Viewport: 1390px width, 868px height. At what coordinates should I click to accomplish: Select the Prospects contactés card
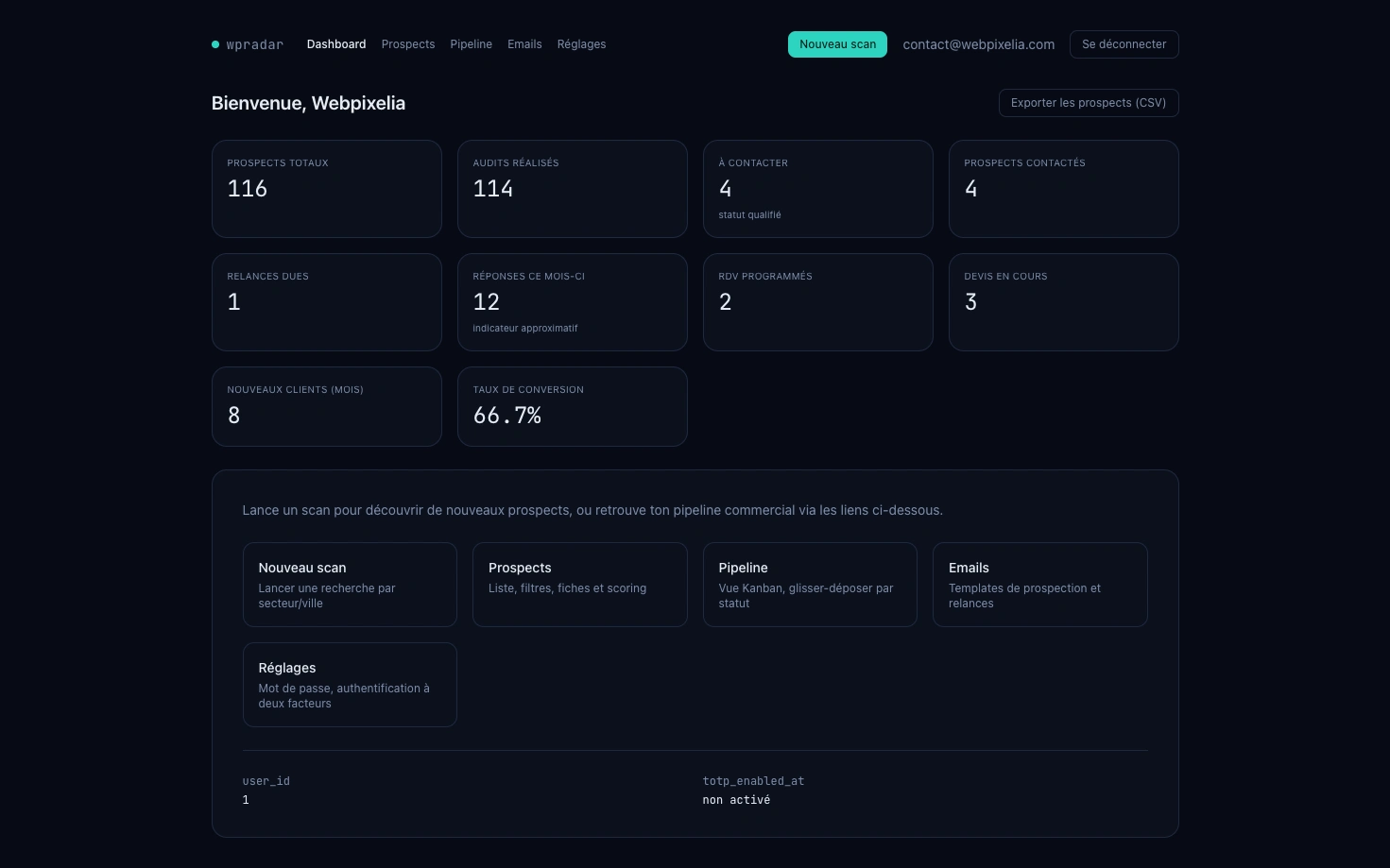tap(1064, 189)
